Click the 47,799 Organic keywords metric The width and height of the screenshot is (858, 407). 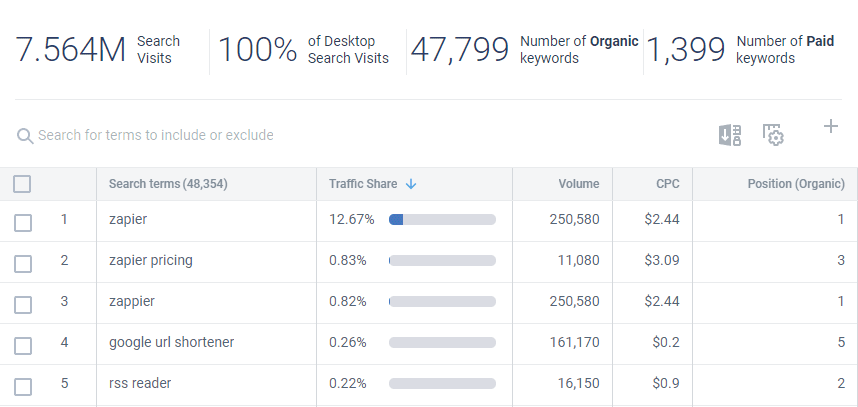[x=524, y=50]
